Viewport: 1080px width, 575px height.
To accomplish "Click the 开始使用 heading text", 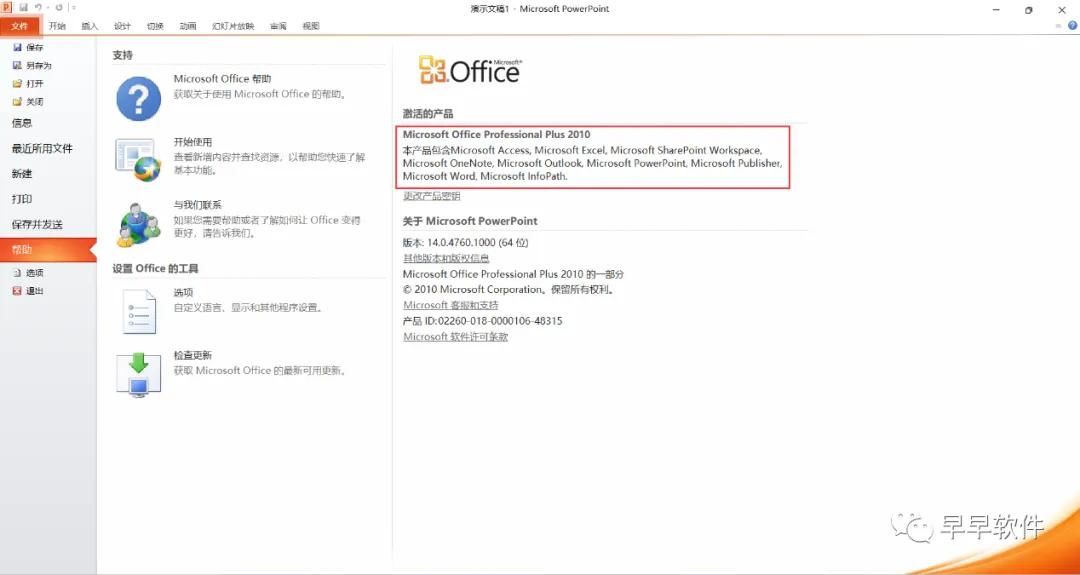I will (193, 143).
